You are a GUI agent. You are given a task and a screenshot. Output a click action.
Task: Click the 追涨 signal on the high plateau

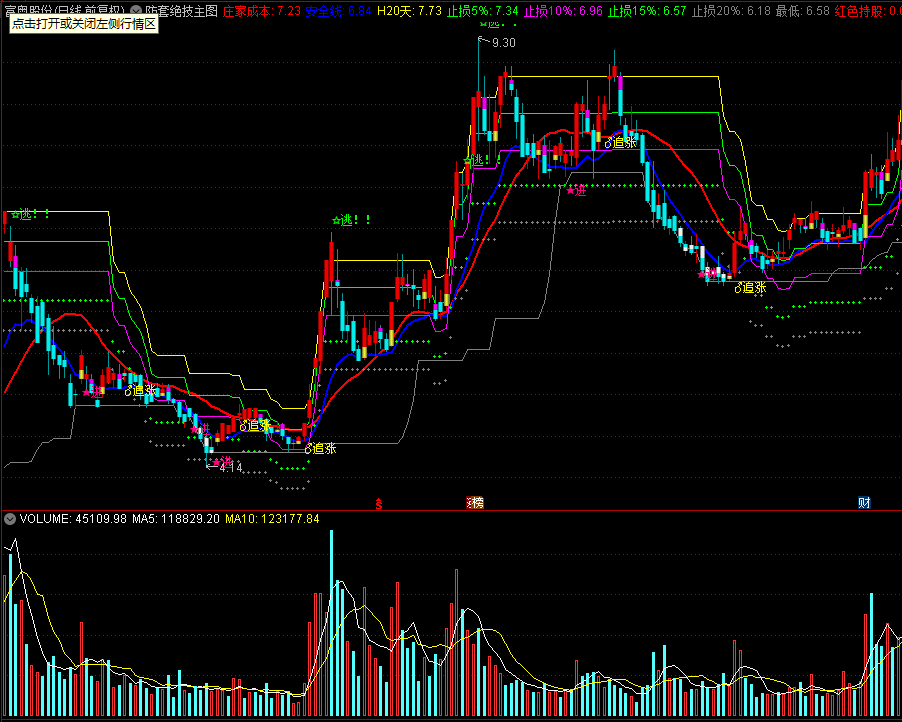coord(621,142)
